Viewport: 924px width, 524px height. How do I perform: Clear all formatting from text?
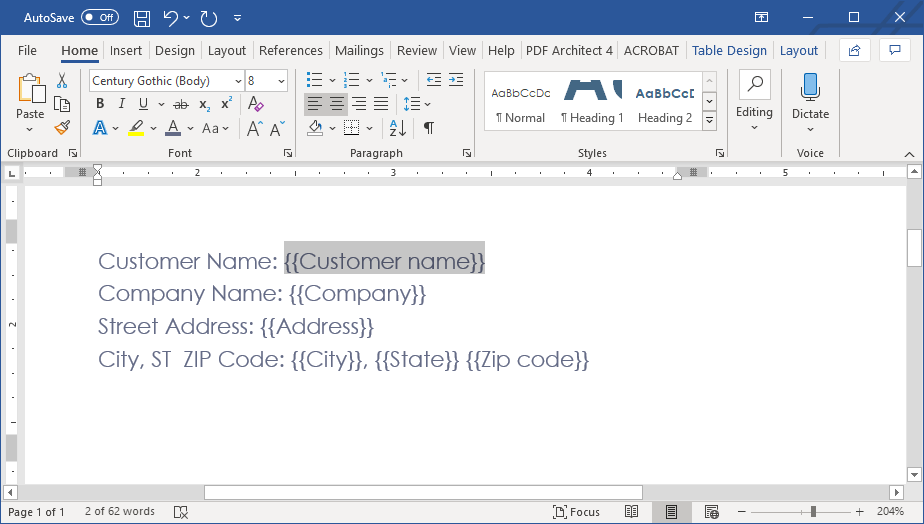click(256, 104)
